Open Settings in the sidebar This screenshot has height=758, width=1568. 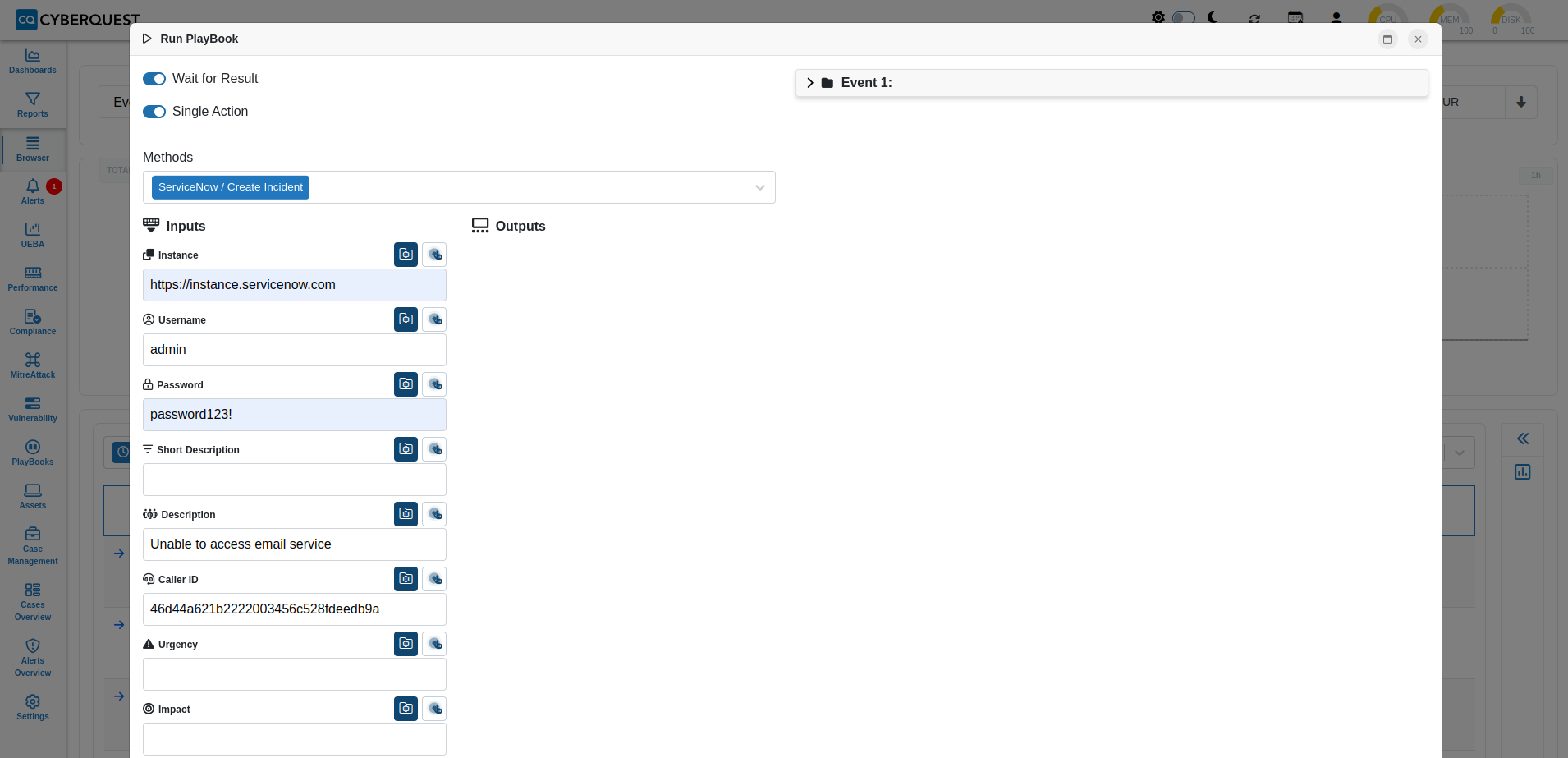coord(33,708)
